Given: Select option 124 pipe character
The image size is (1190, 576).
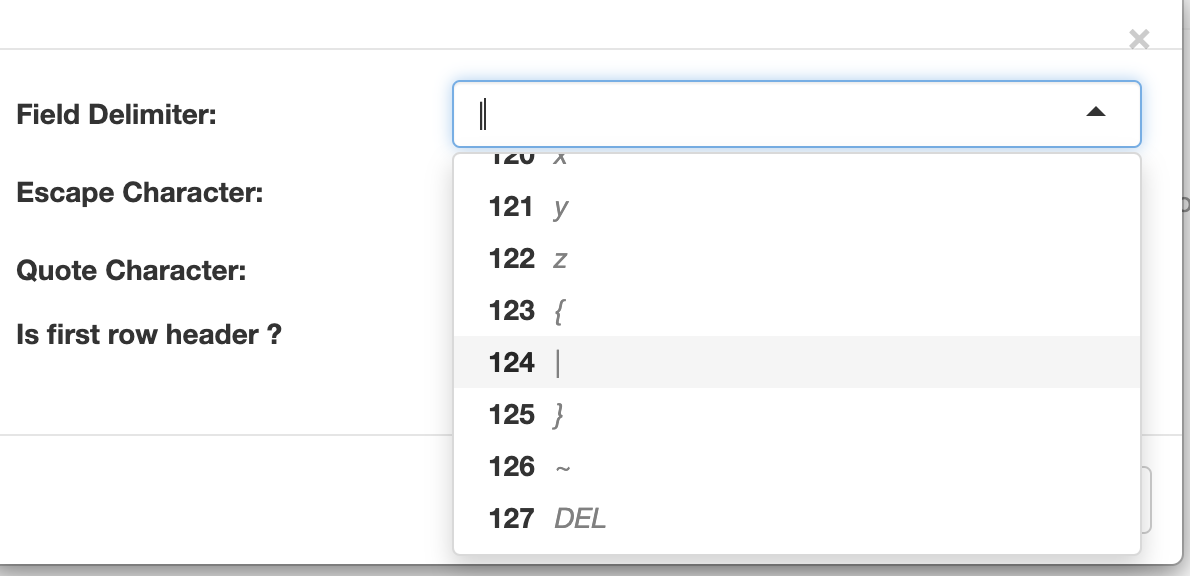Looking at the screenshot, I should pos(797,362).
